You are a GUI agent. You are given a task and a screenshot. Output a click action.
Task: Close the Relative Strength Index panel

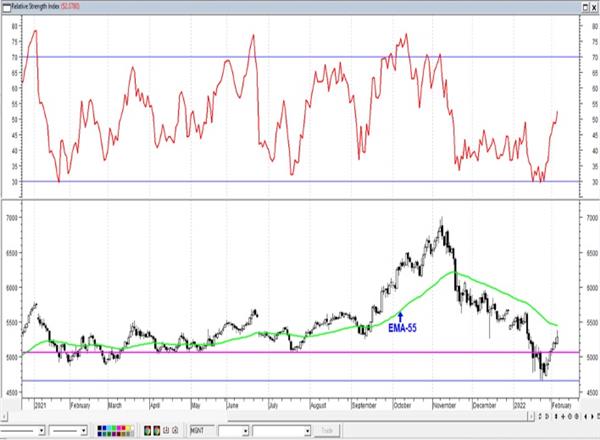point(594,7)
